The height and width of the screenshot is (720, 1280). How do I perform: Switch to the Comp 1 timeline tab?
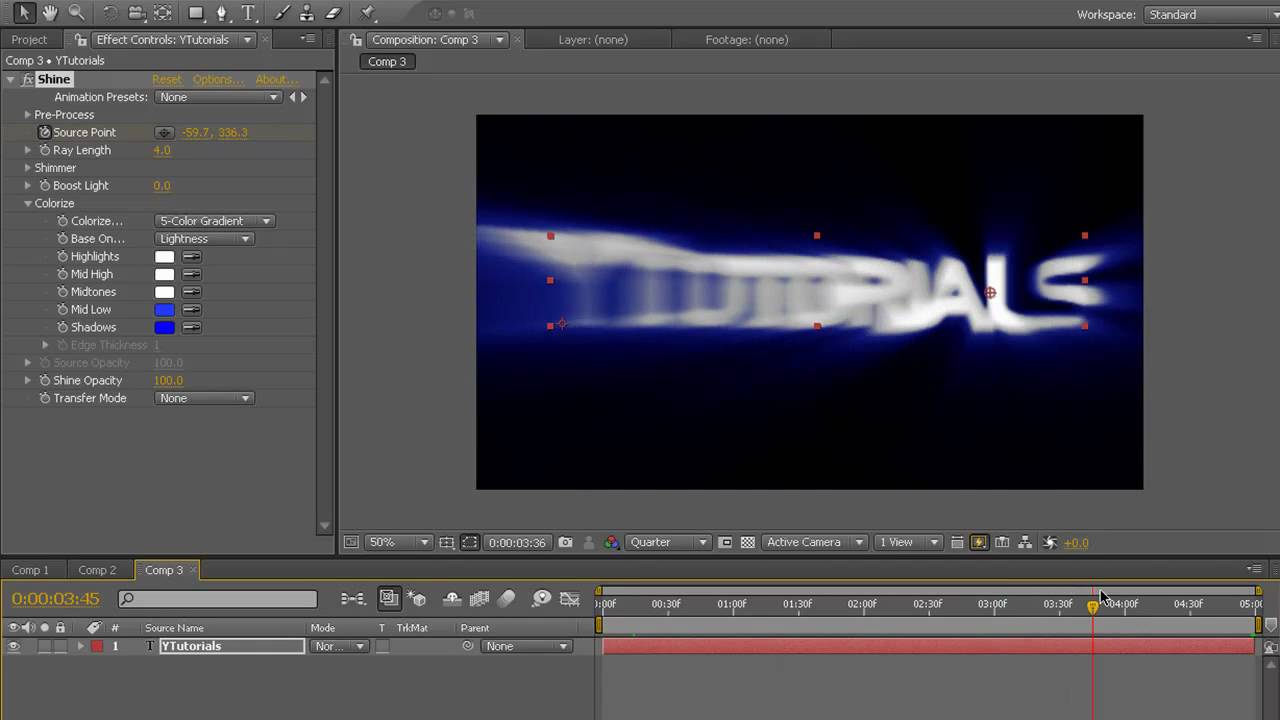(30, 570)
